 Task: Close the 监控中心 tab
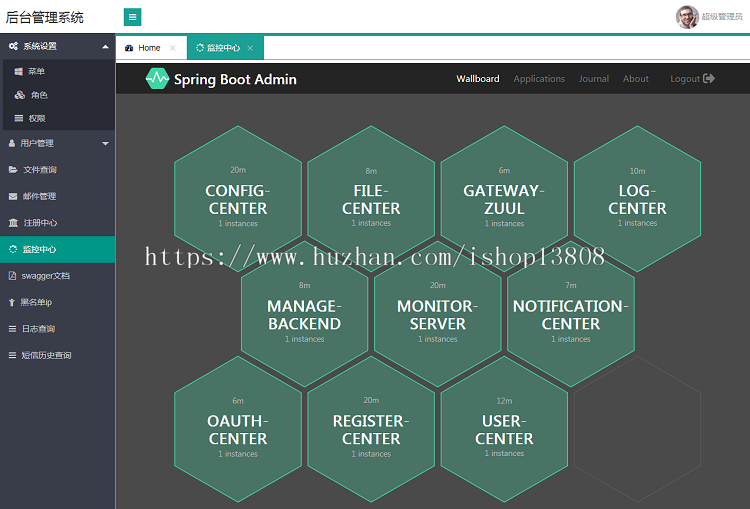(250, 48)
